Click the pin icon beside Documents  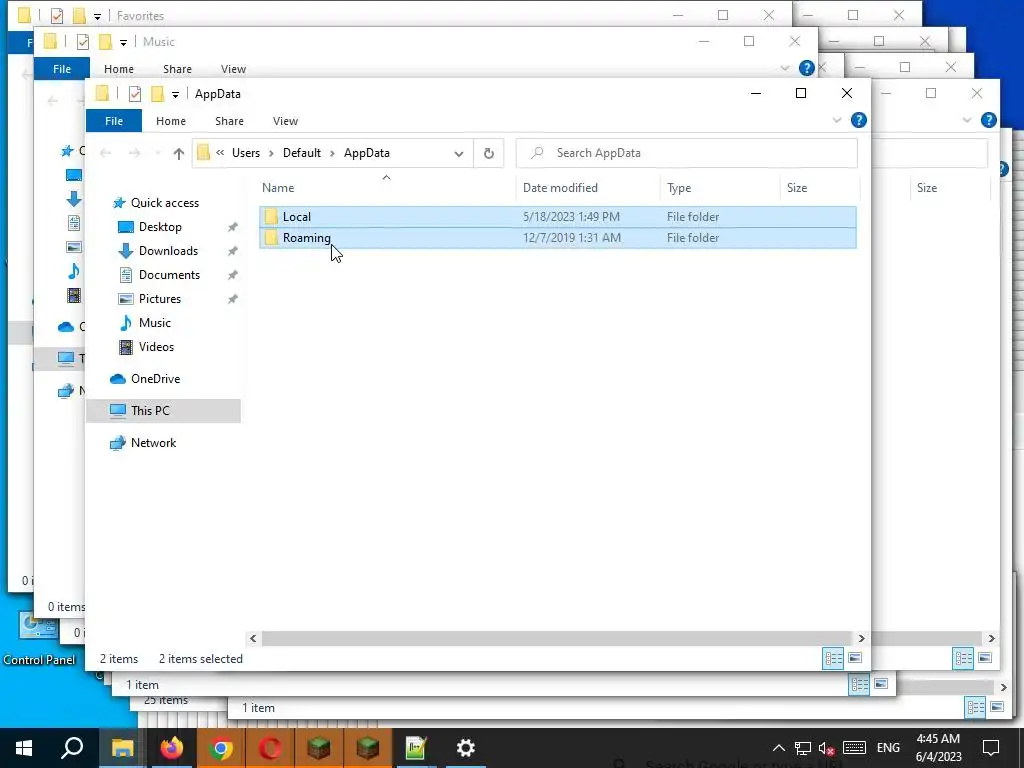tap(232, 275)
